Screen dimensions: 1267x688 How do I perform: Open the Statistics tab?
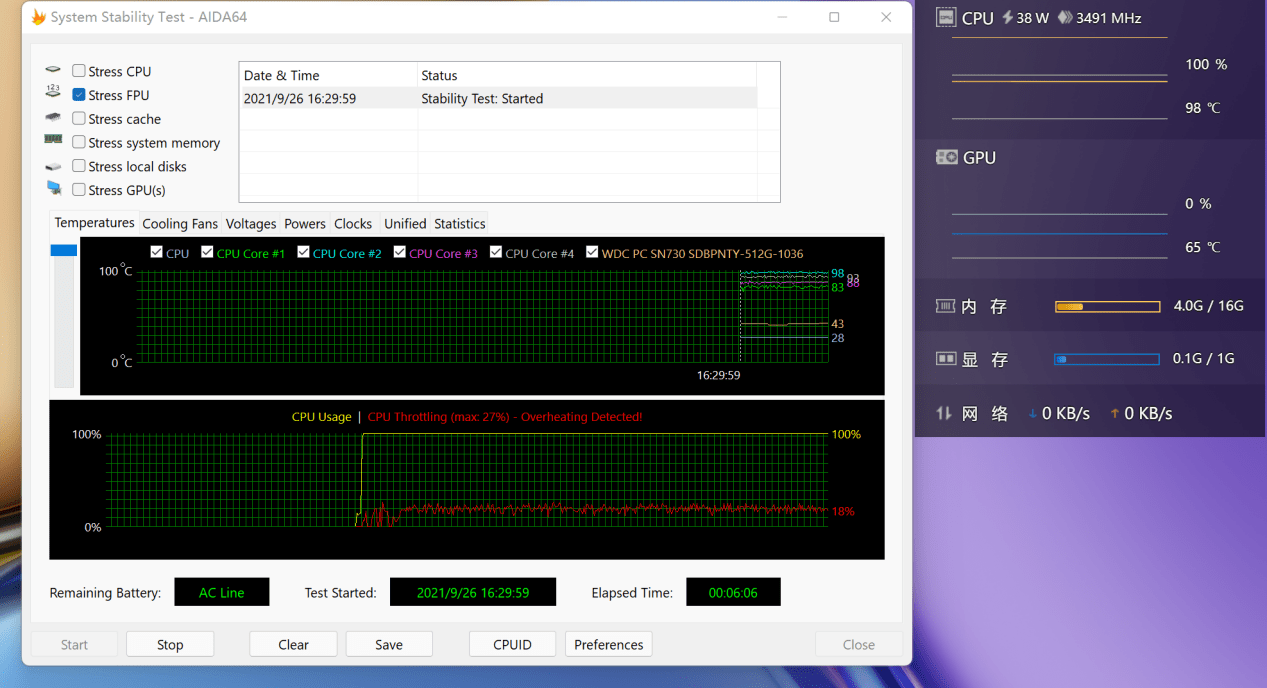coord(460,224)
